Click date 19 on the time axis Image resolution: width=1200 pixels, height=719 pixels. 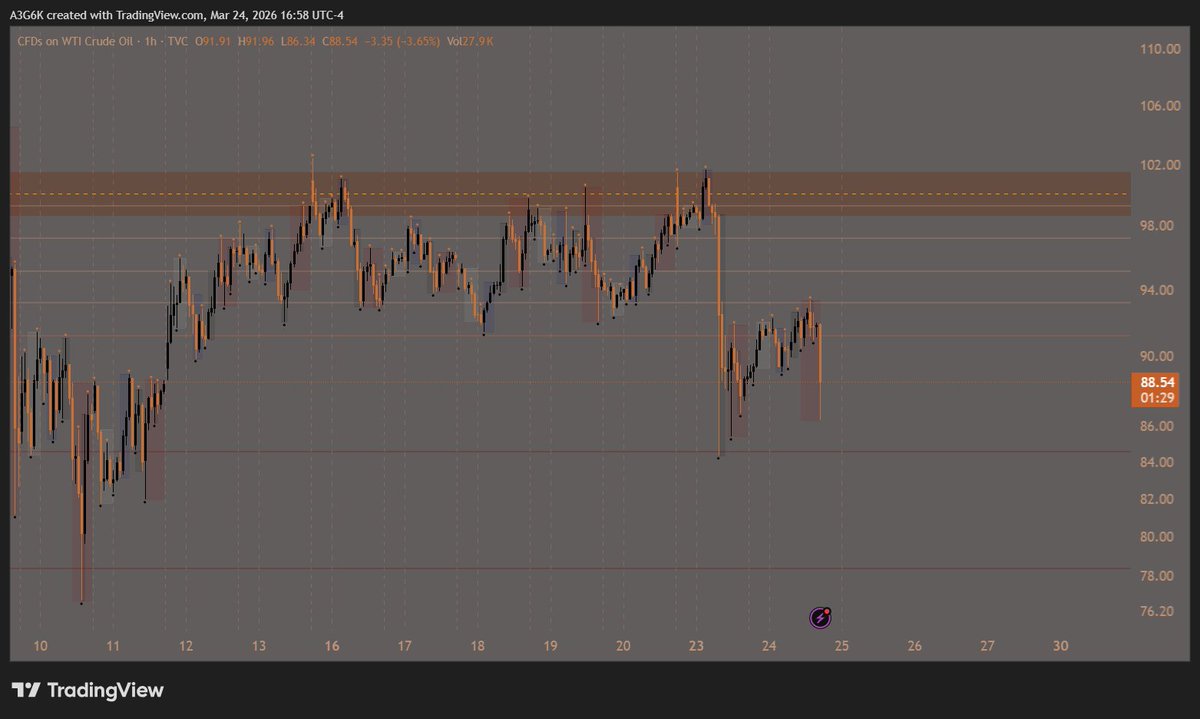coord(550,646)
